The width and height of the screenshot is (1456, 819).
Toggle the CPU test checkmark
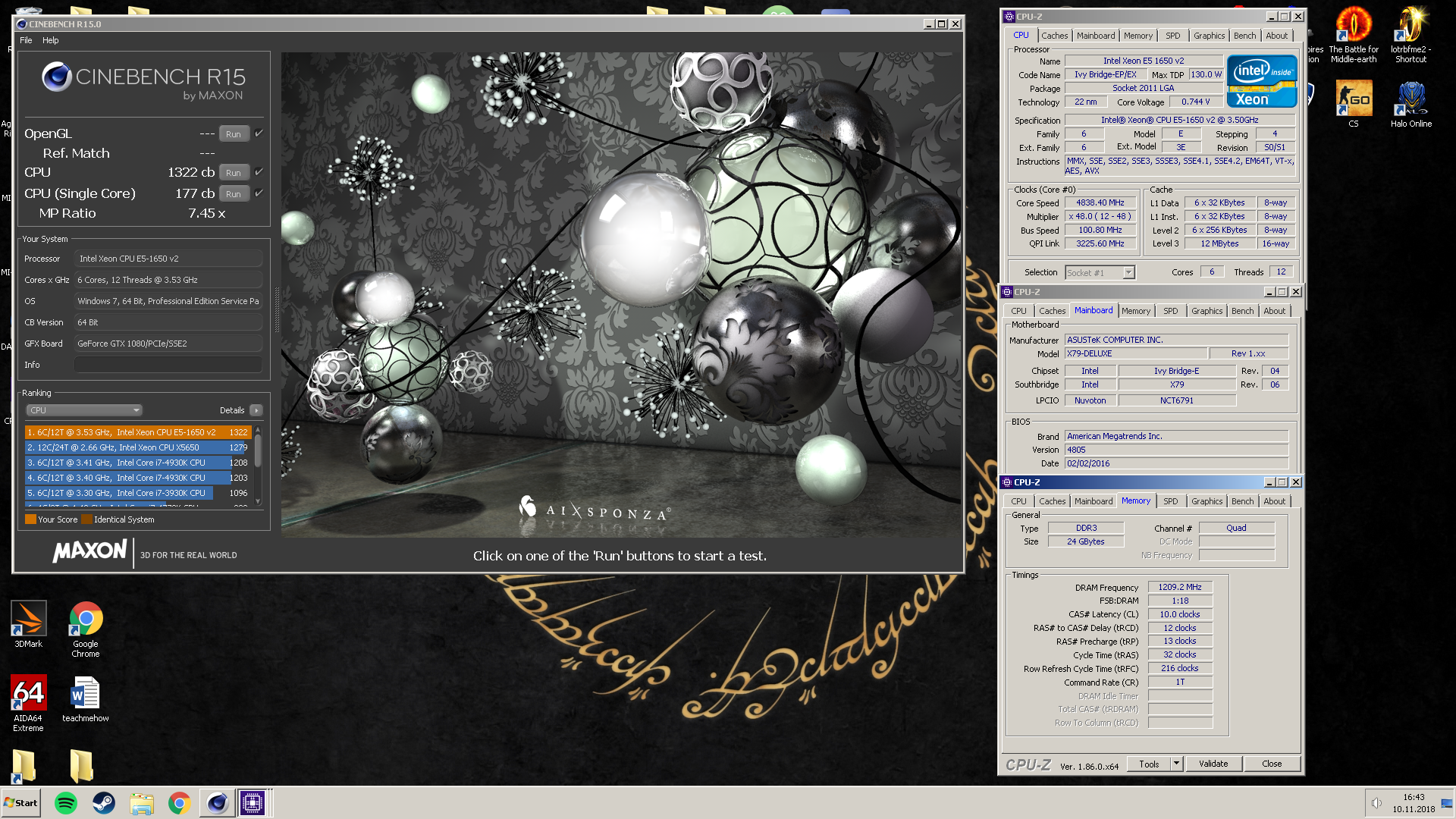tap(259, 172)
